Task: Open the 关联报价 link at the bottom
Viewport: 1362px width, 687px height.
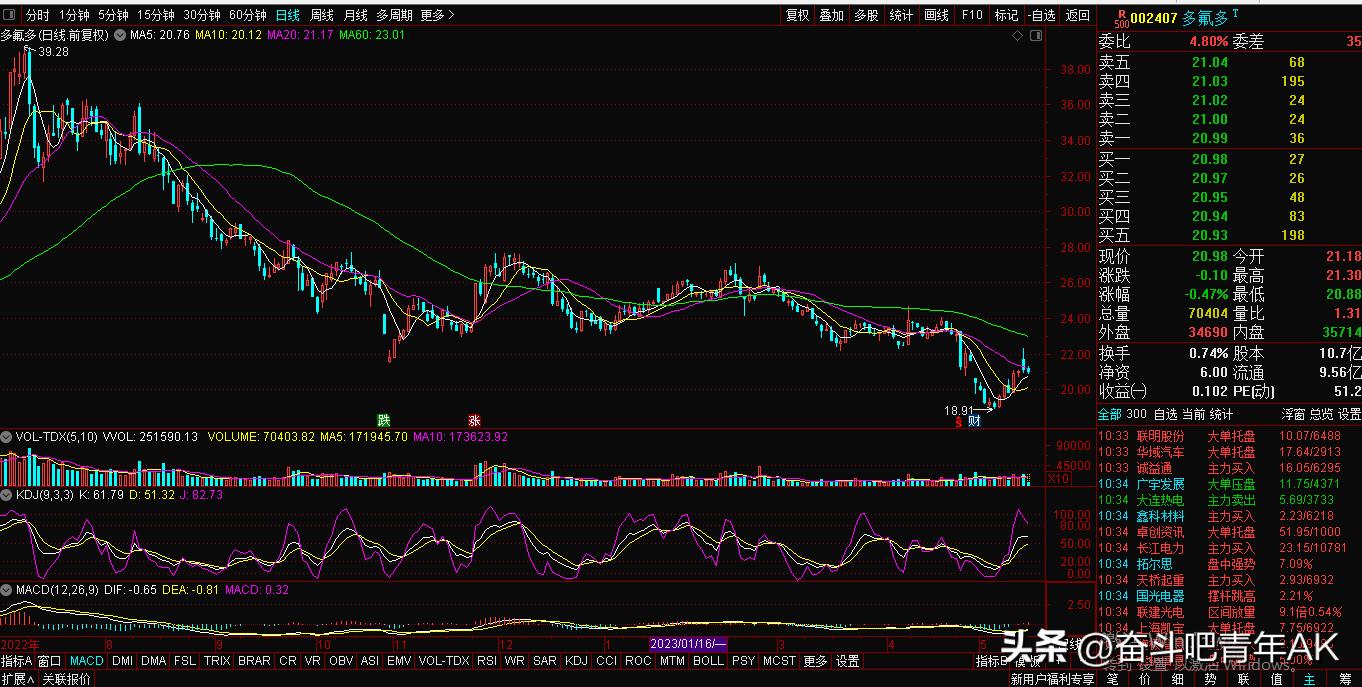Action: point(66,679)
